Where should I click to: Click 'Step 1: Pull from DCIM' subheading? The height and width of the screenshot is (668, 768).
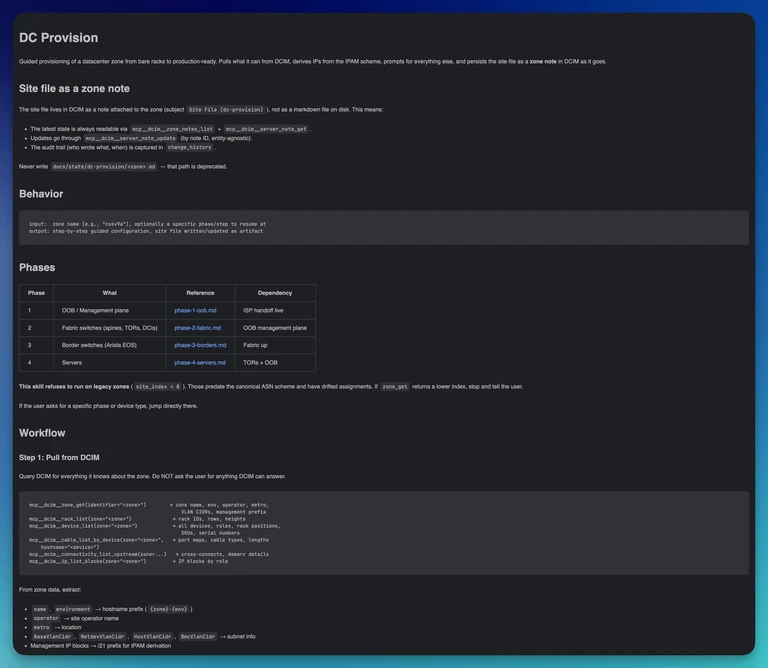(x=59, y=457)
